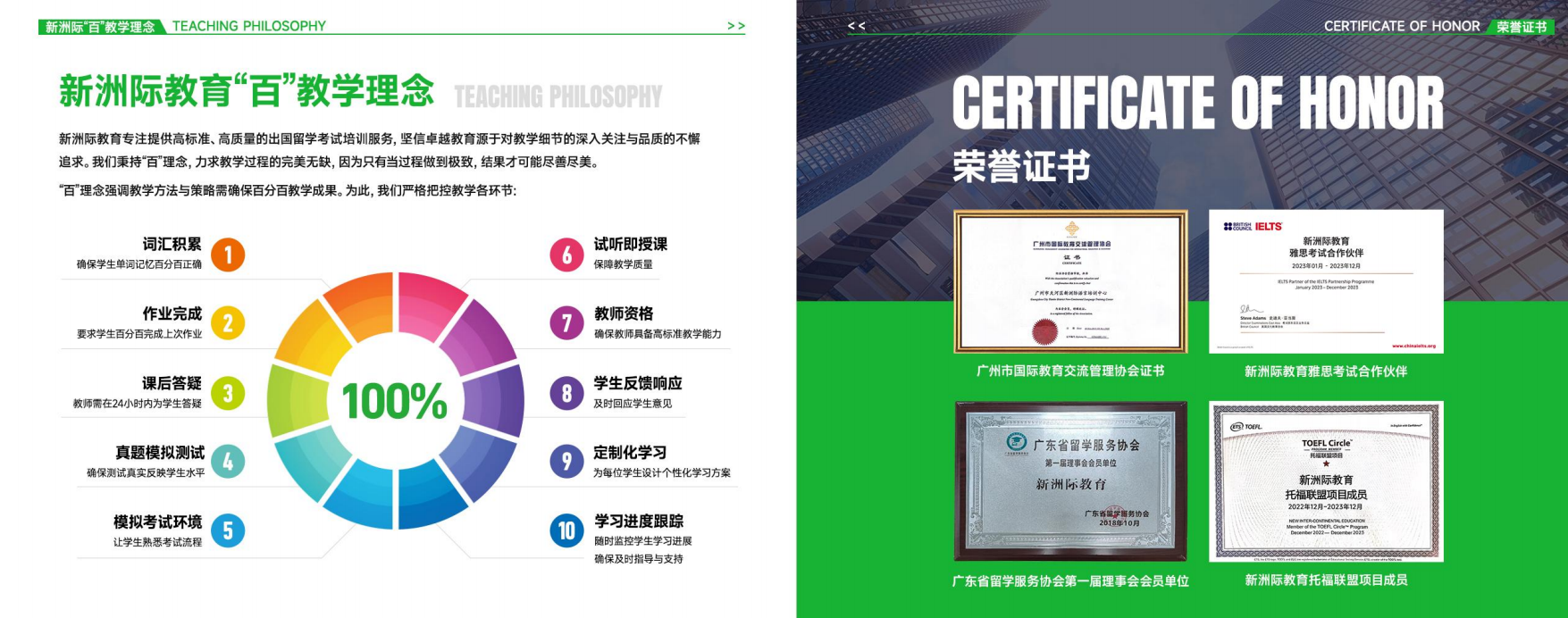Screen dimensions: 1568x618
Task: Click the heading 定制化学习
Action: [x=631, y=452]
